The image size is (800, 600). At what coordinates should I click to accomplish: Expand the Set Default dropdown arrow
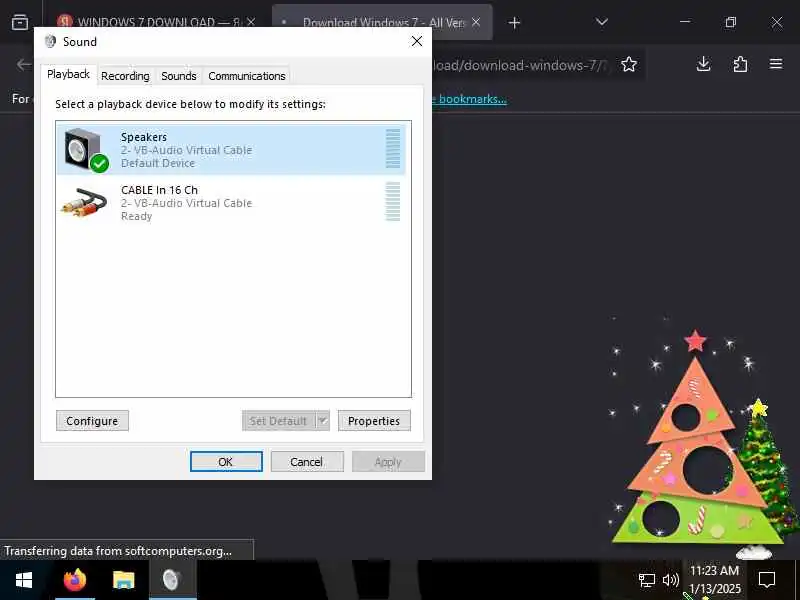[322, 421]
